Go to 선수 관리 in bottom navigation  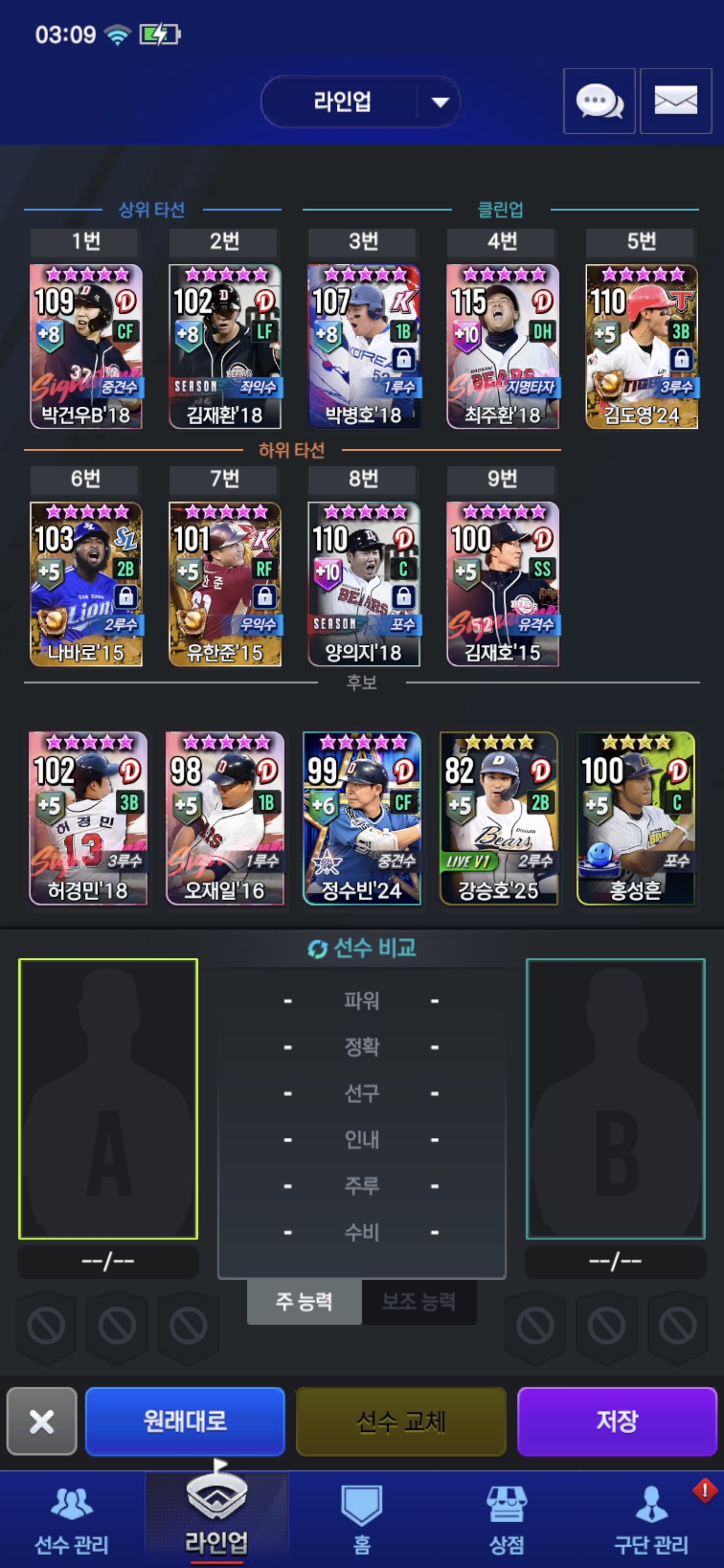tap(72, 1519)
